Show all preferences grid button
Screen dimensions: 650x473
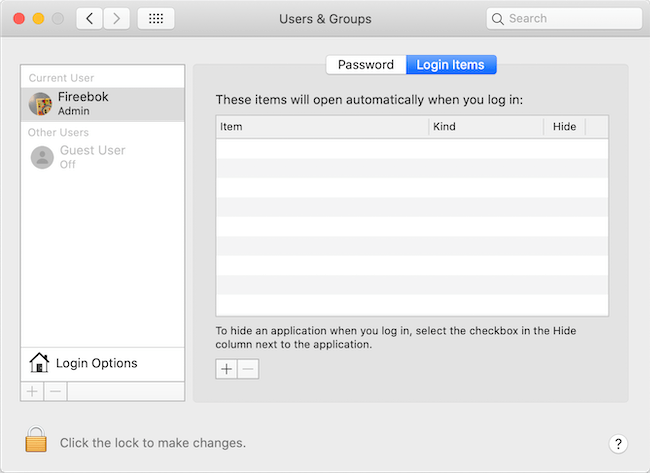(156, 19)
